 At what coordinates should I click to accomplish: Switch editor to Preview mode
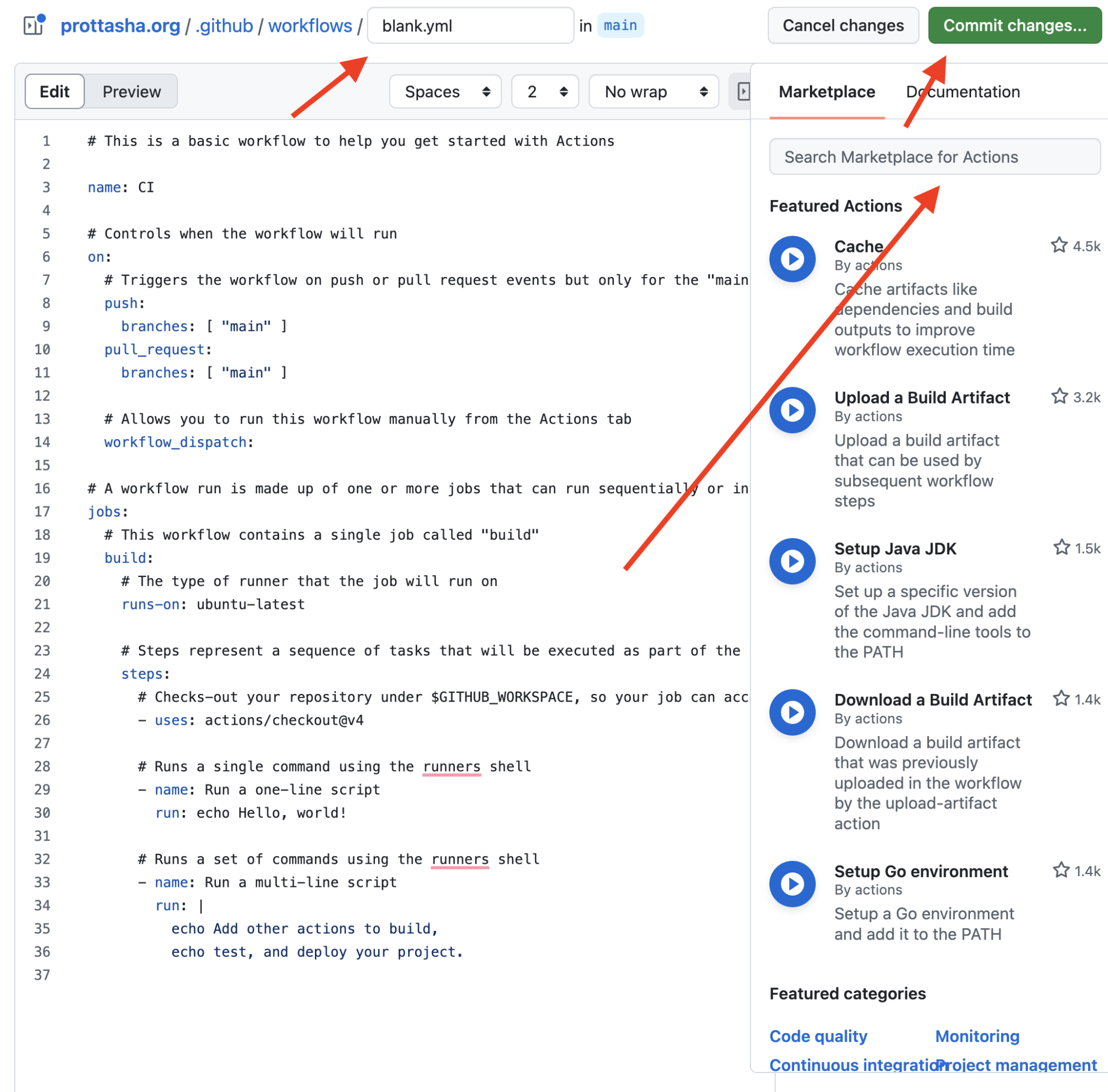point(131,92)
